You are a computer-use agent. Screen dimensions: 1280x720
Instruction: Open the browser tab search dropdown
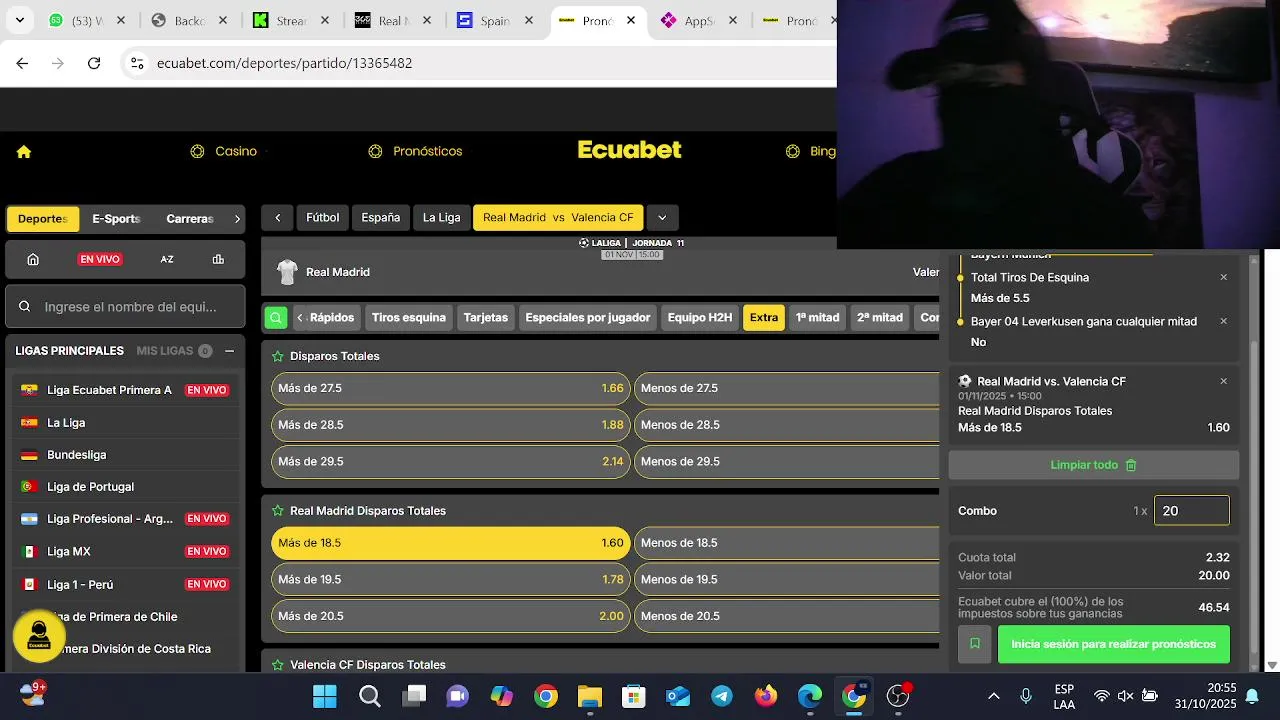point(20,20)
